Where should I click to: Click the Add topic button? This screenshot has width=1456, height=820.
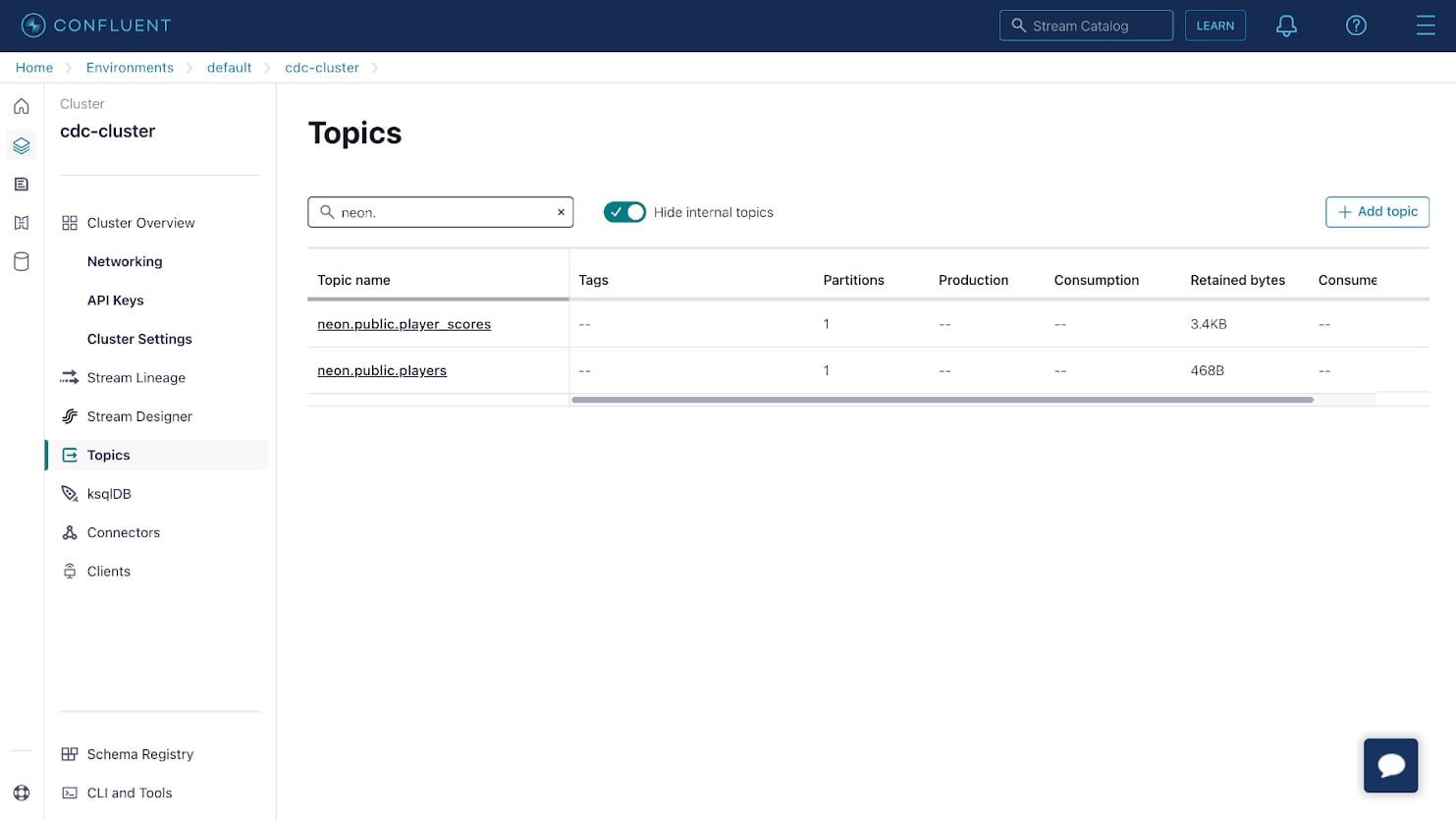1376,211
